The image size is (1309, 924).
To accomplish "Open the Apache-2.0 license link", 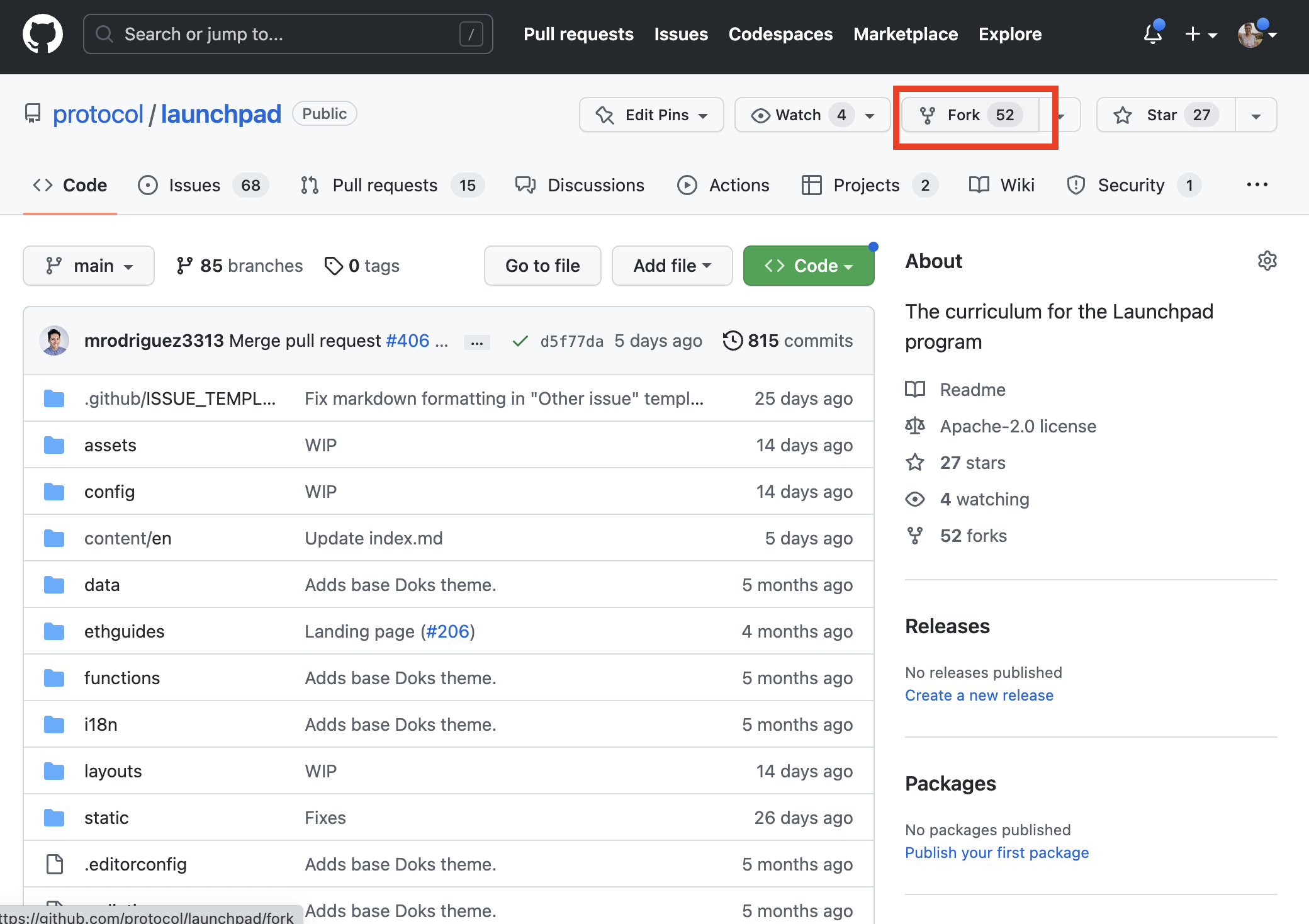I will click(x=1018, y=426).
